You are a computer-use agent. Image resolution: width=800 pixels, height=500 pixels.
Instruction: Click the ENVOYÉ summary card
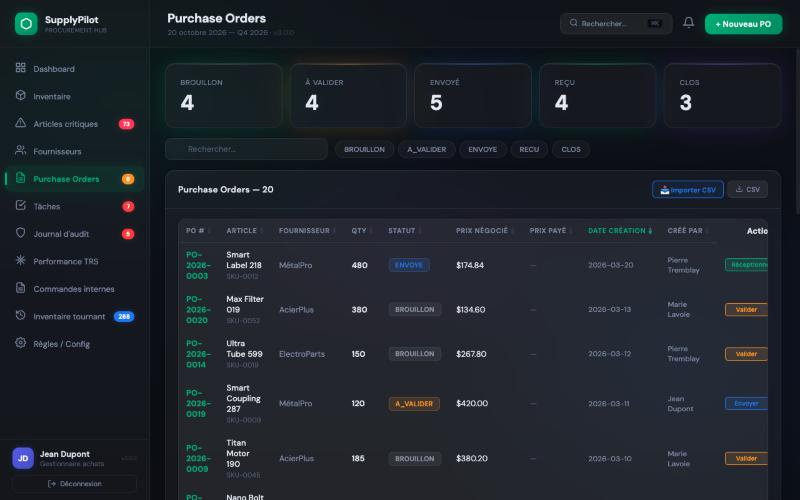click(473, 95)
